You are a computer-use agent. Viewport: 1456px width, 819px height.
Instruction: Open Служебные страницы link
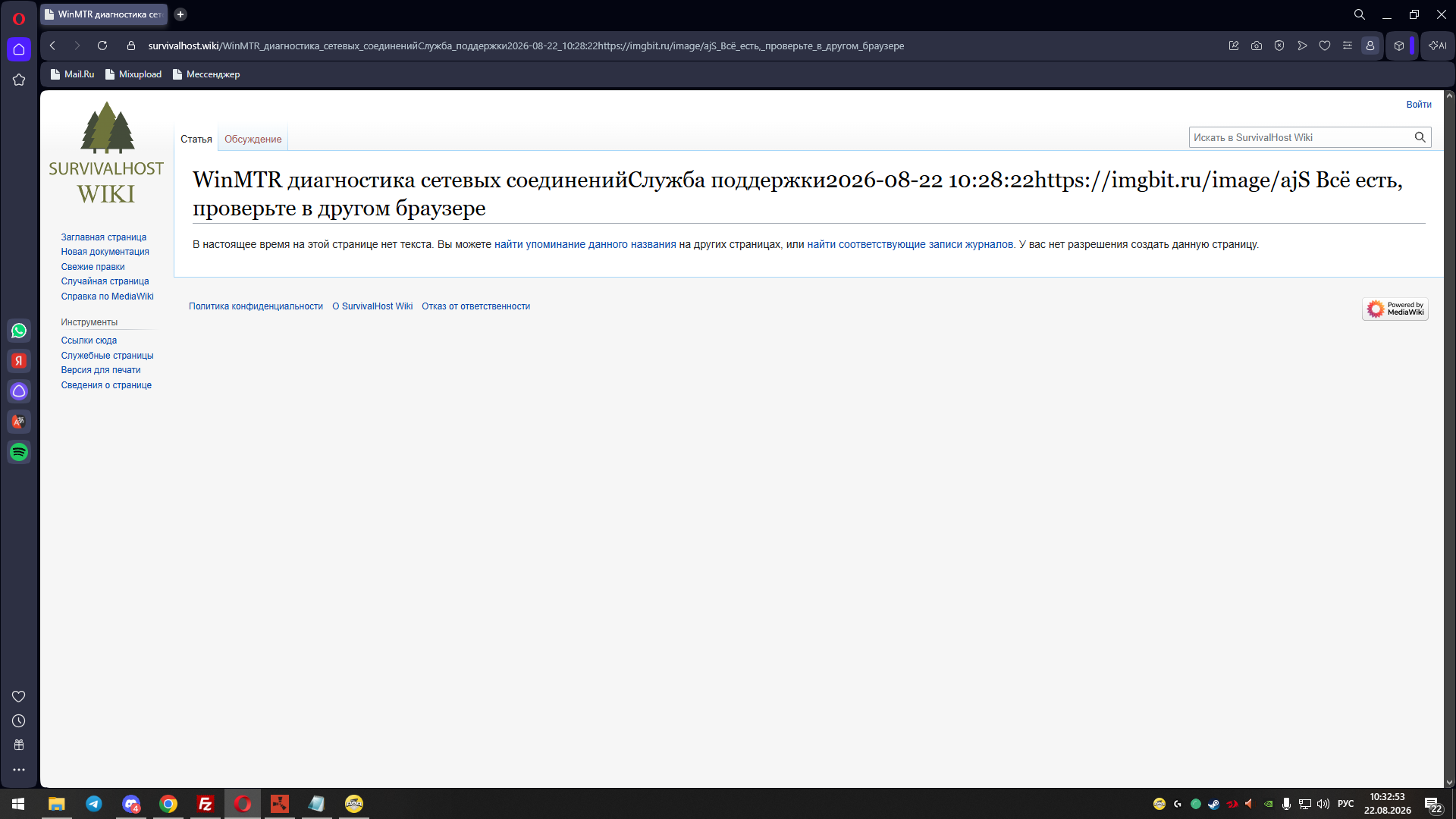pyautogui.click(x=108, y=356)
